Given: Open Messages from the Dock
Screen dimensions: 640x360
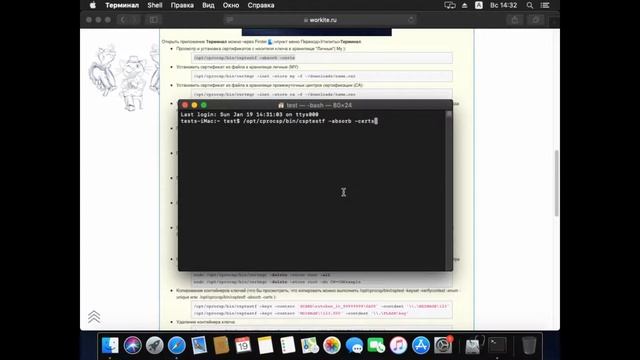Looking at the screenshot, I should point(354,346).
